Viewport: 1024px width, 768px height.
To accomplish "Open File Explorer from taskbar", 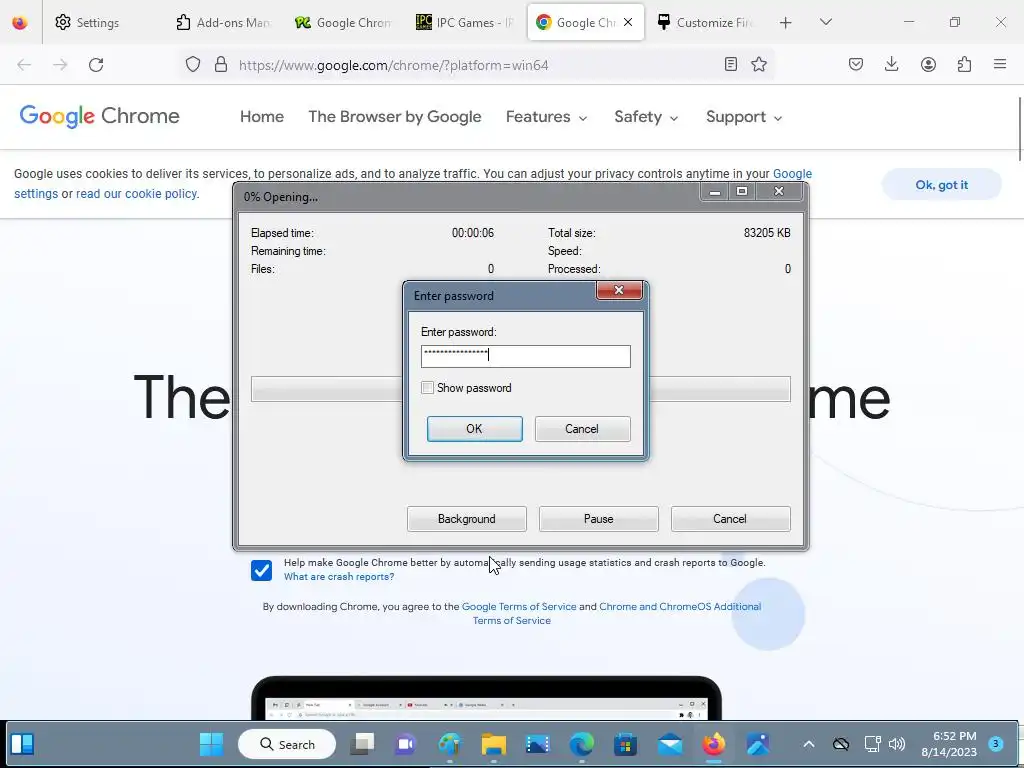I will click(494, 744).
